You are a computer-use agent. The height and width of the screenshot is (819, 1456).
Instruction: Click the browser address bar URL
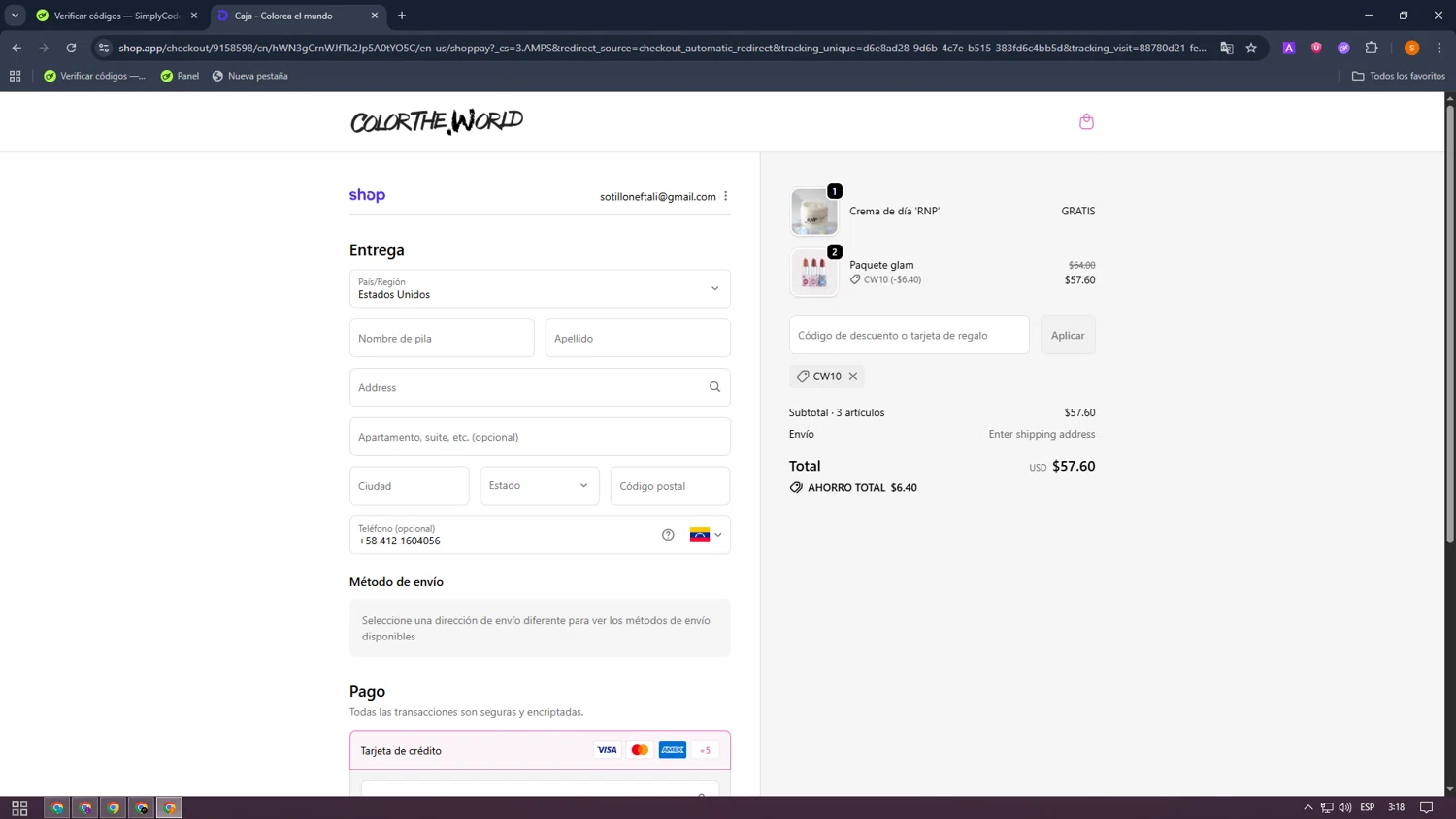point(662,48)
